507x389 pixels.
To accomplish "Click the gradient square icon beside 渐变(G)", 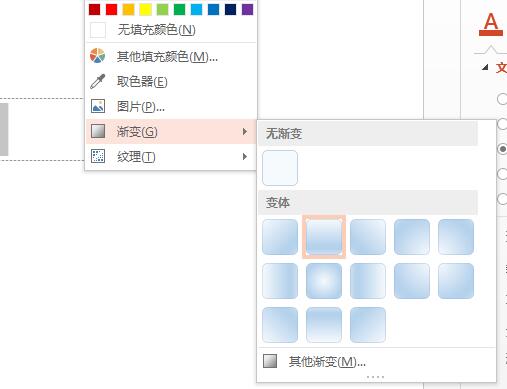I will 98,131.
